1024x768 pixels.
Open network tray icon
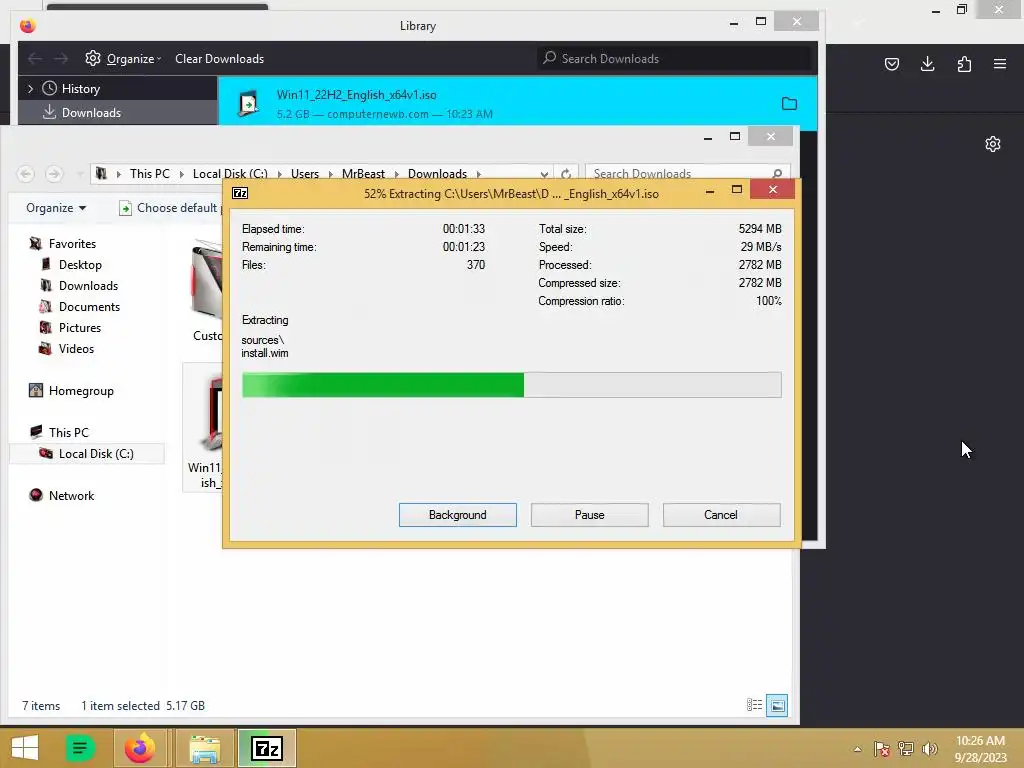pyautogui.click(x=906, y=748)
